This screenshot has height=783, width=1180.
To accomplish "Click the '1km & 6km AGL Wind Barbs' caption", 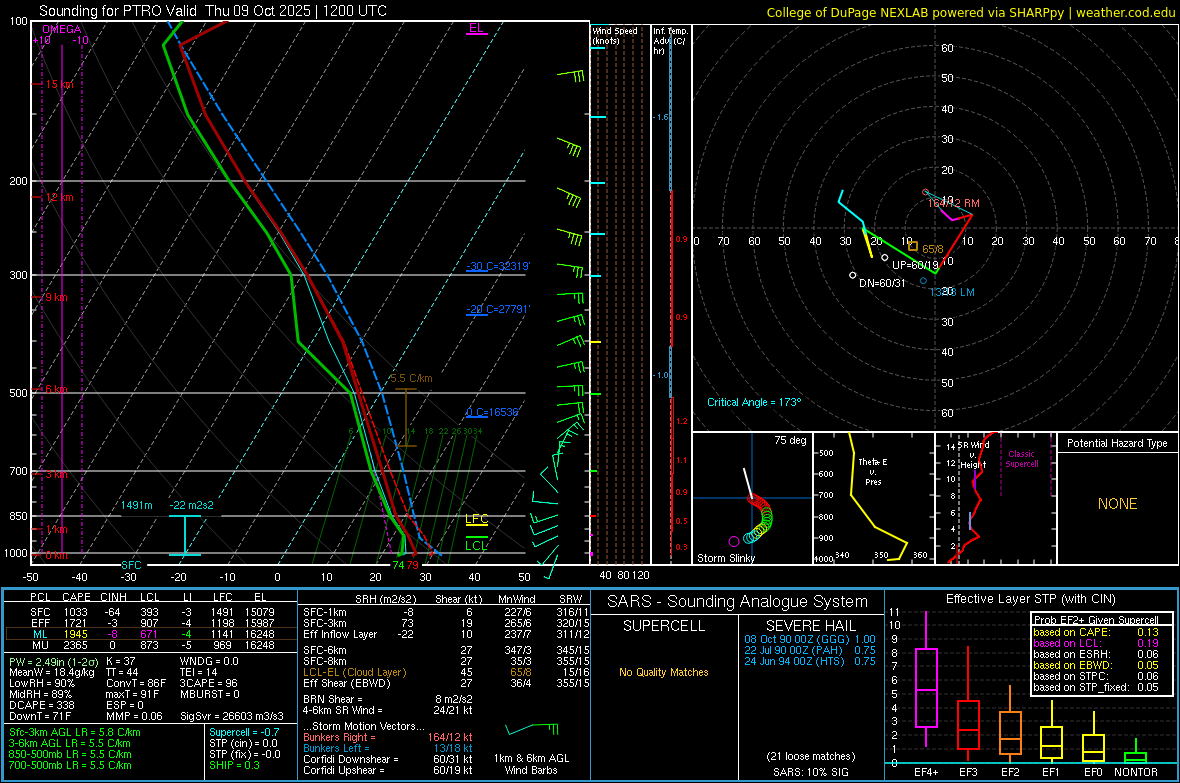I will coord(531,764).
